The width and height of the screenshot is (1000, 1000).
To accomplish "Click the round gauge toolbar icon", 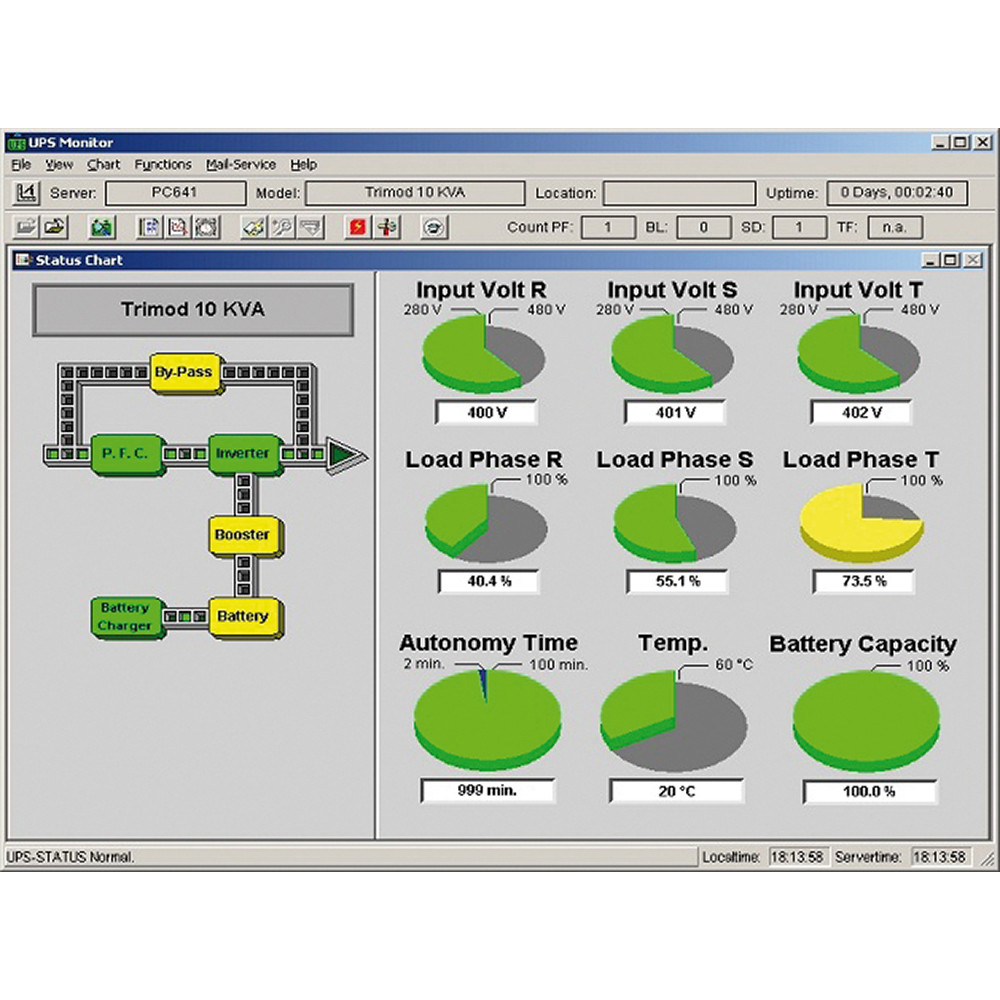I will (x=432, y=227).
